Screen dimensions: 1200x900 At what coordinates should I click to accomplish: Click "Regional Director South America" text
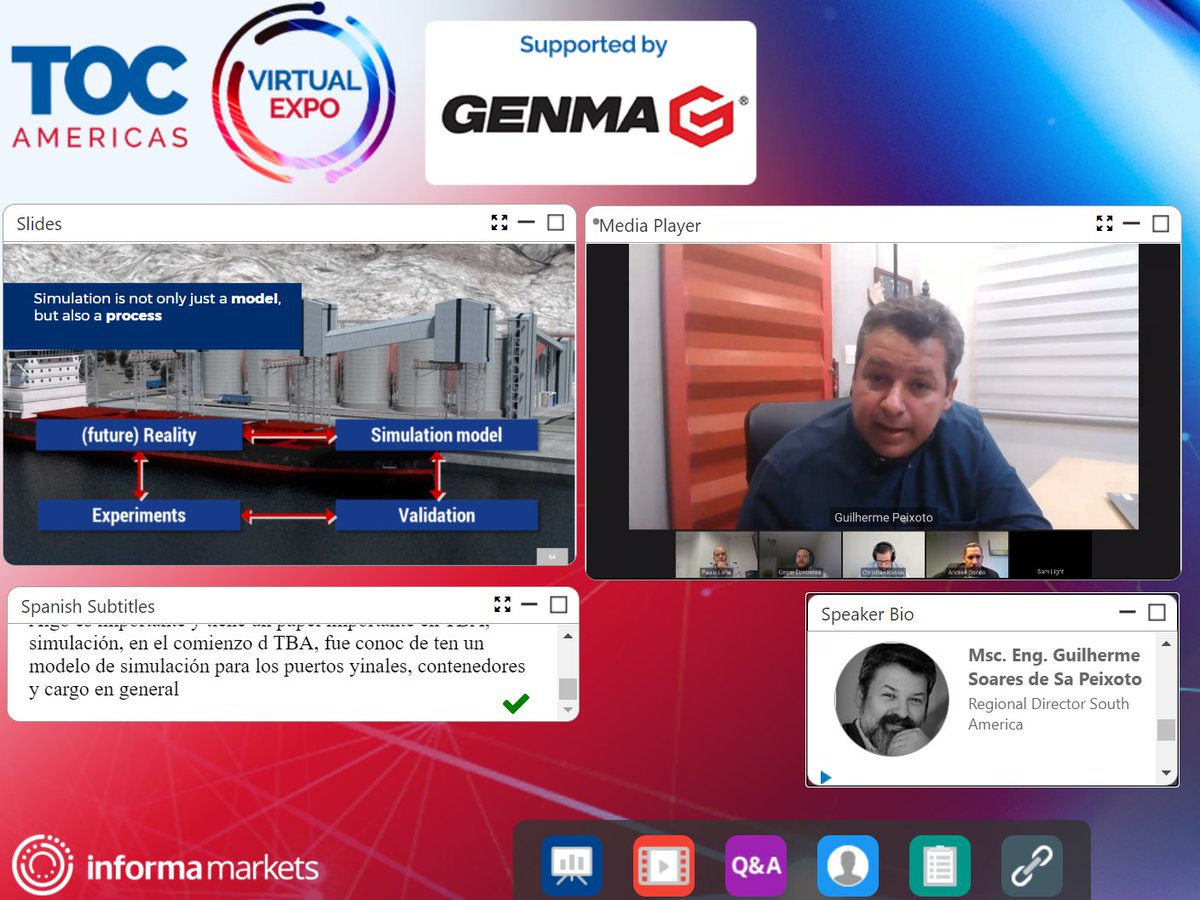1048,714
